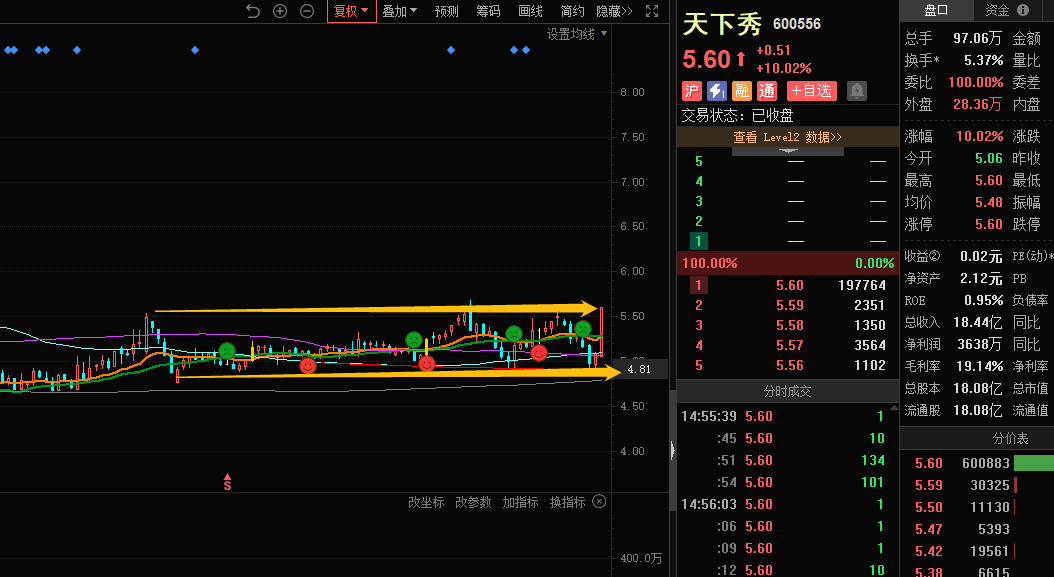
Task: Add stock via +自选 button
Action: point(812,91)
